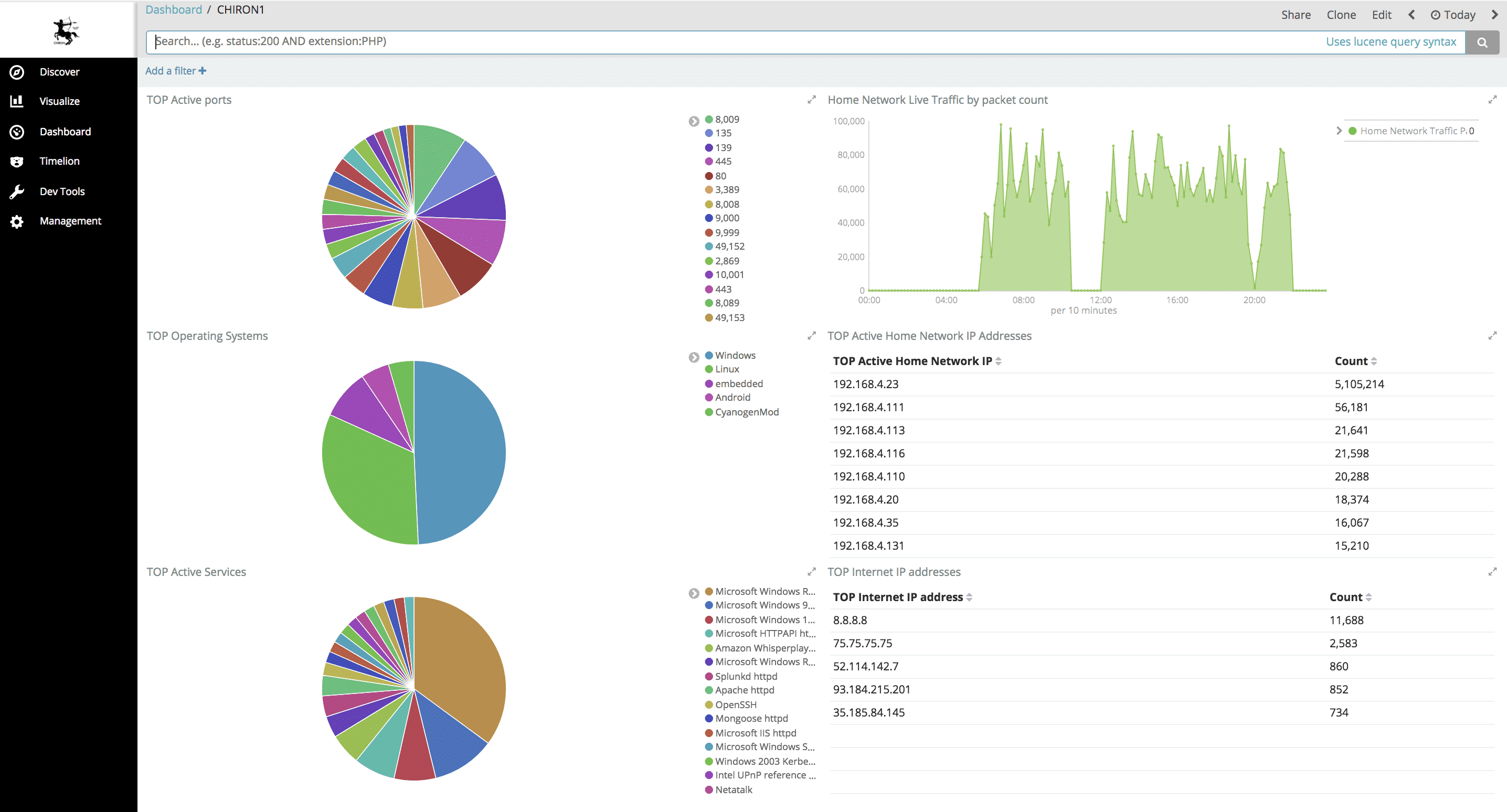Click the Splunkd httpd legend color dot
The image size is (1507, 812).
[x=708, y=676]
